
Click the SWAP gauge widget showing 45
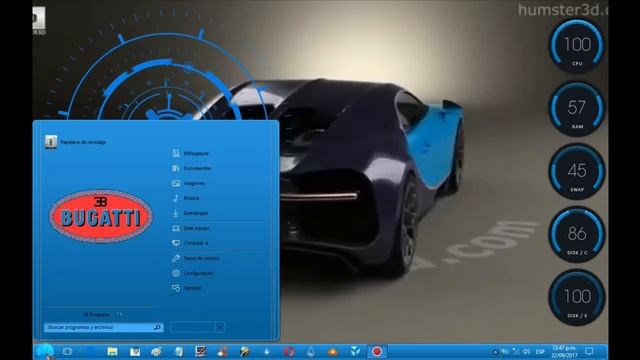[x=577, y=172]
